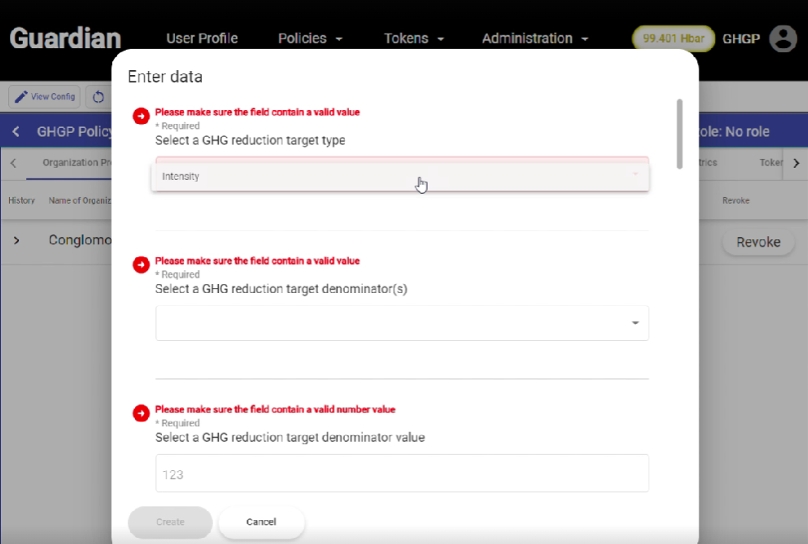Click the red error icon for denominator value
808x544 pixels.
(x=141, y=413)
